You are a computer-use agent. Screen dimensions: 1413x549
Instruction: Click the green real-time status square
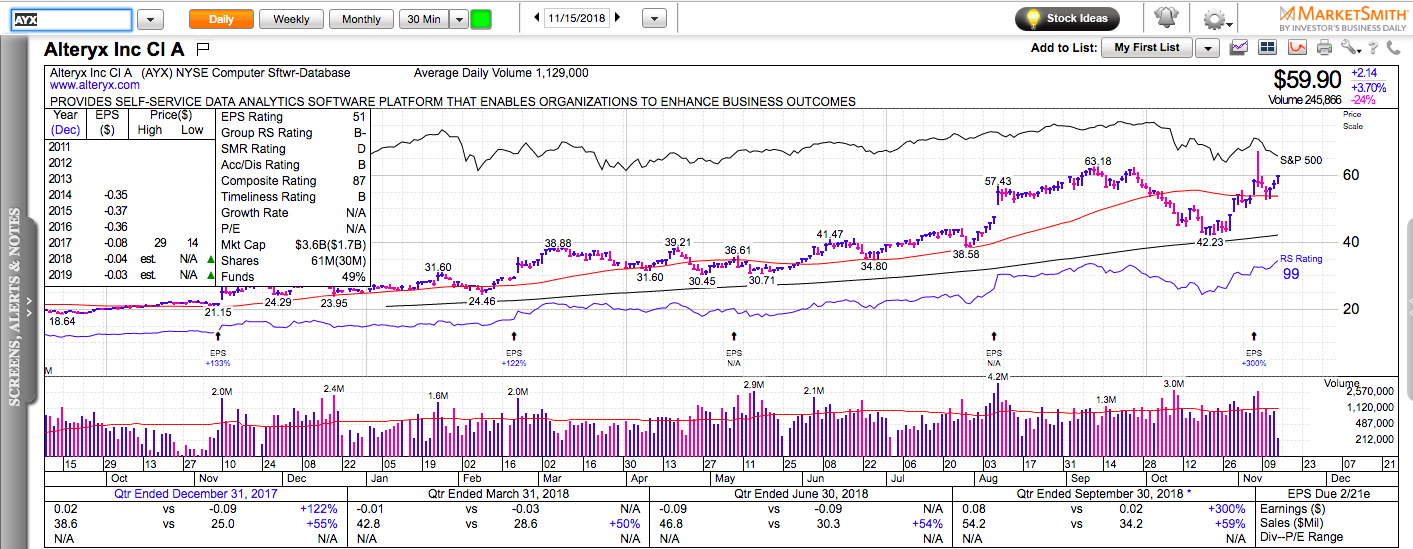[x=481, y=19]
